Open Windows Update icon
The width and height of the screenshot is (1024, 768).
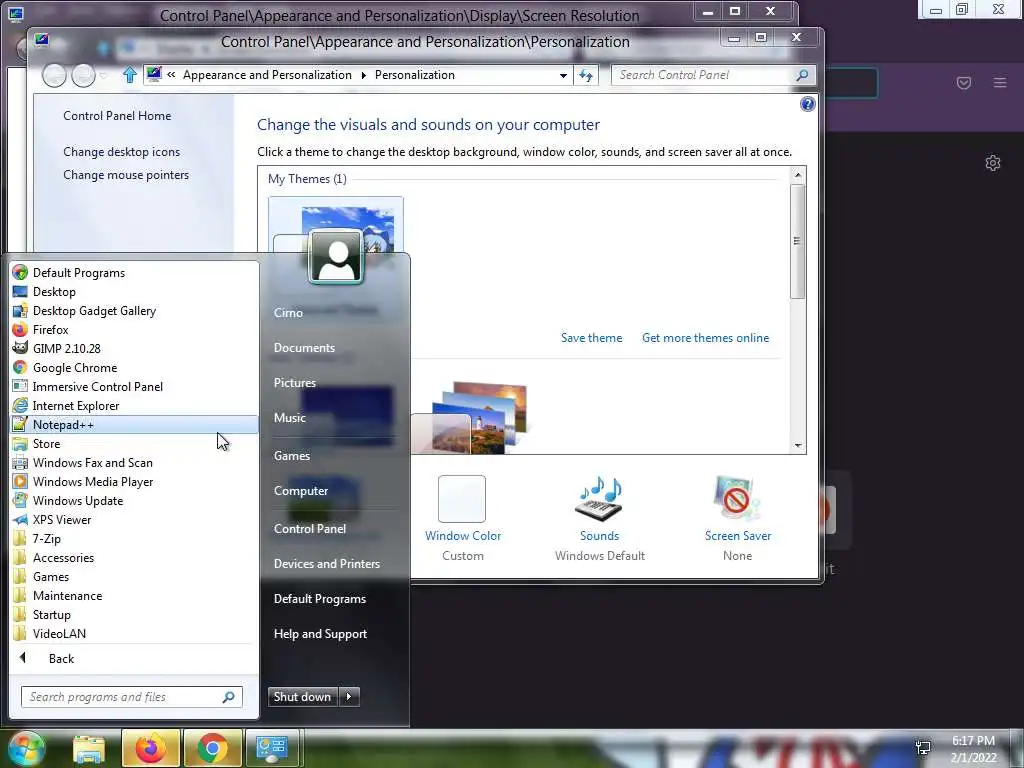[x=20, y=500]
